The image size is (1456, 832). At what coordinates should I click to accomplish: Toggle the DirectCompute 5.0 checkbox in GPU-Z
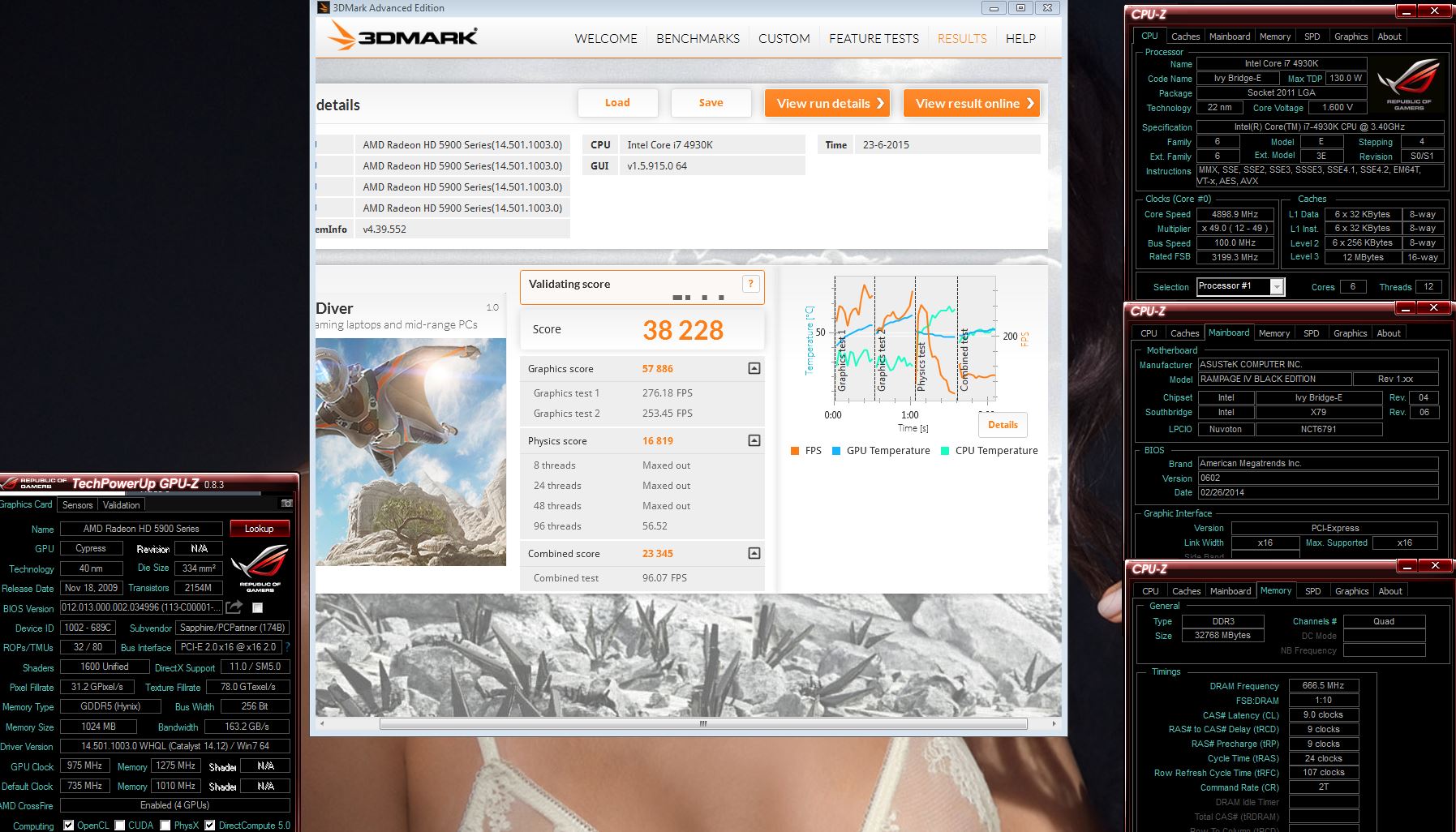[210, 826]
